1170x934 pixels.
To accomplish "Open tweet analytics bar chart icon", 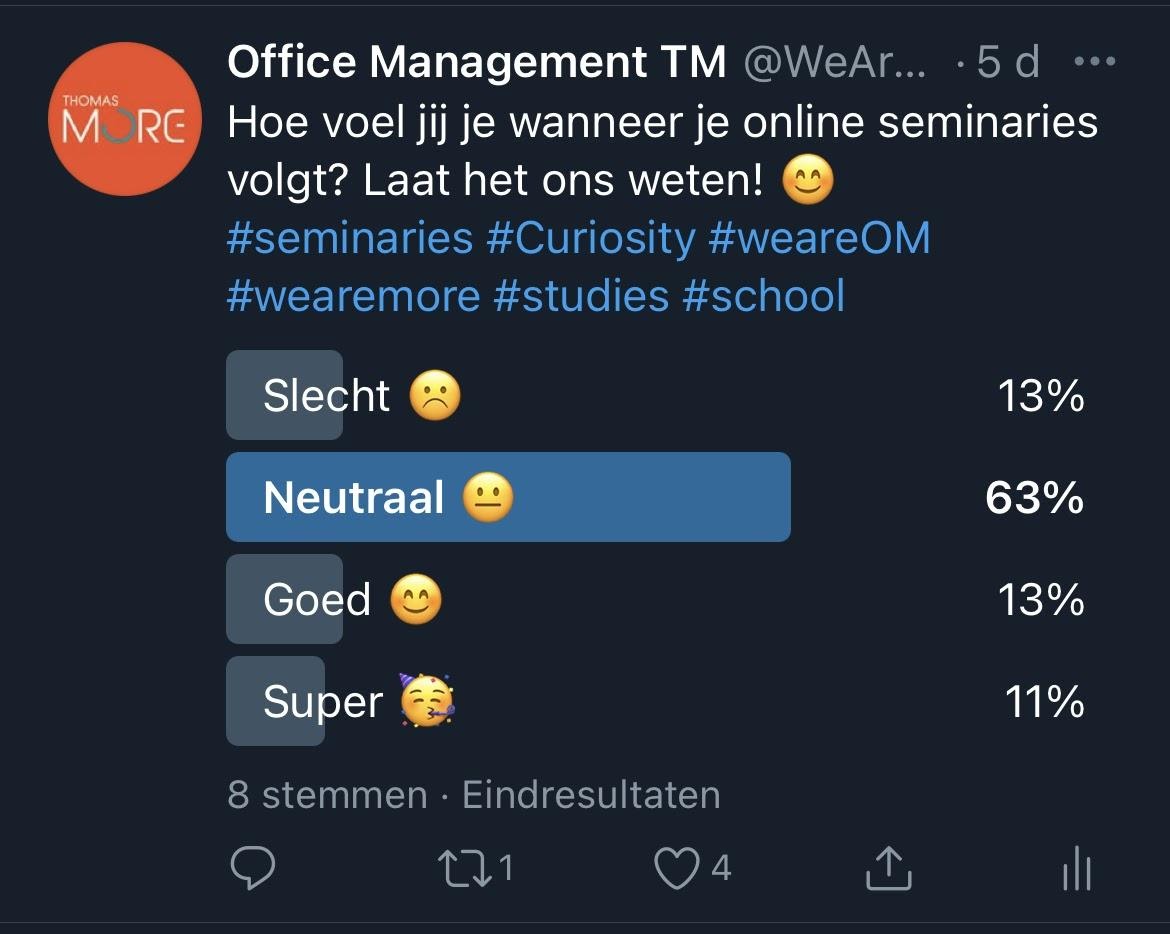I will 1076,868.
